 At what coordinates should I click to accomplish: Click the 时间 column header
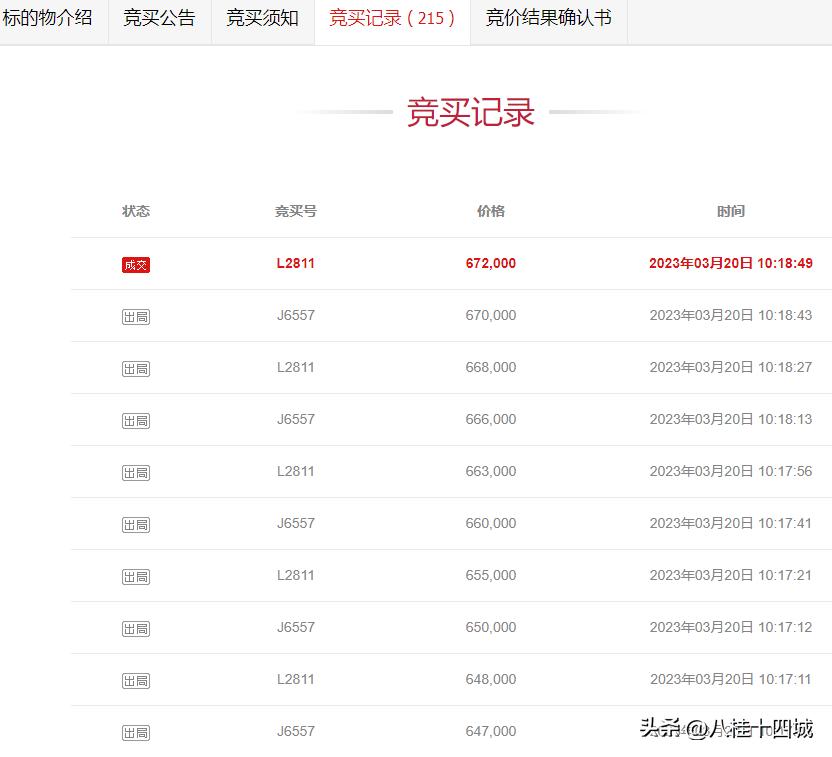[x=733, y=211]
